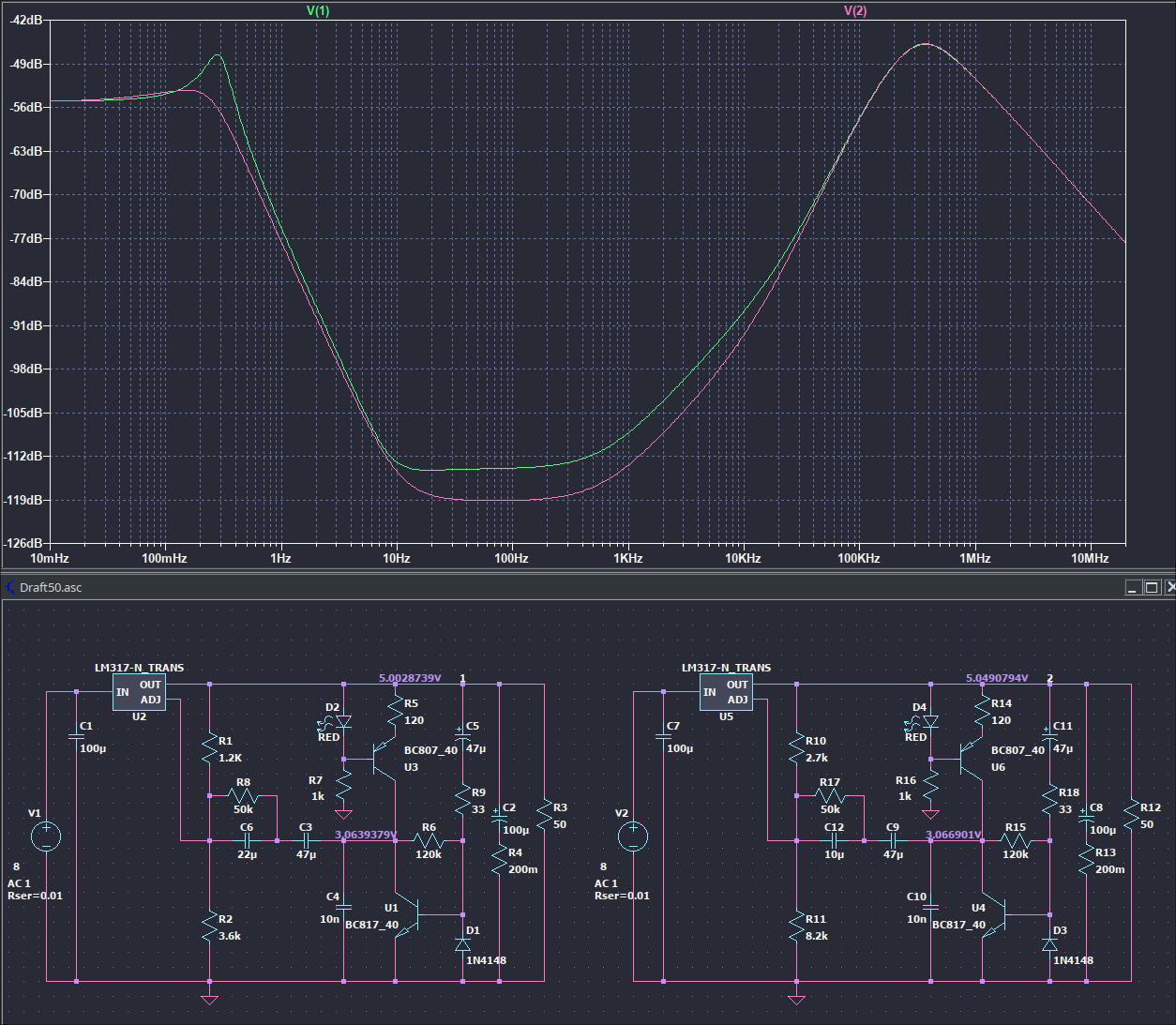Click the C1 100µ capacitor symbol

click(76, 737)
